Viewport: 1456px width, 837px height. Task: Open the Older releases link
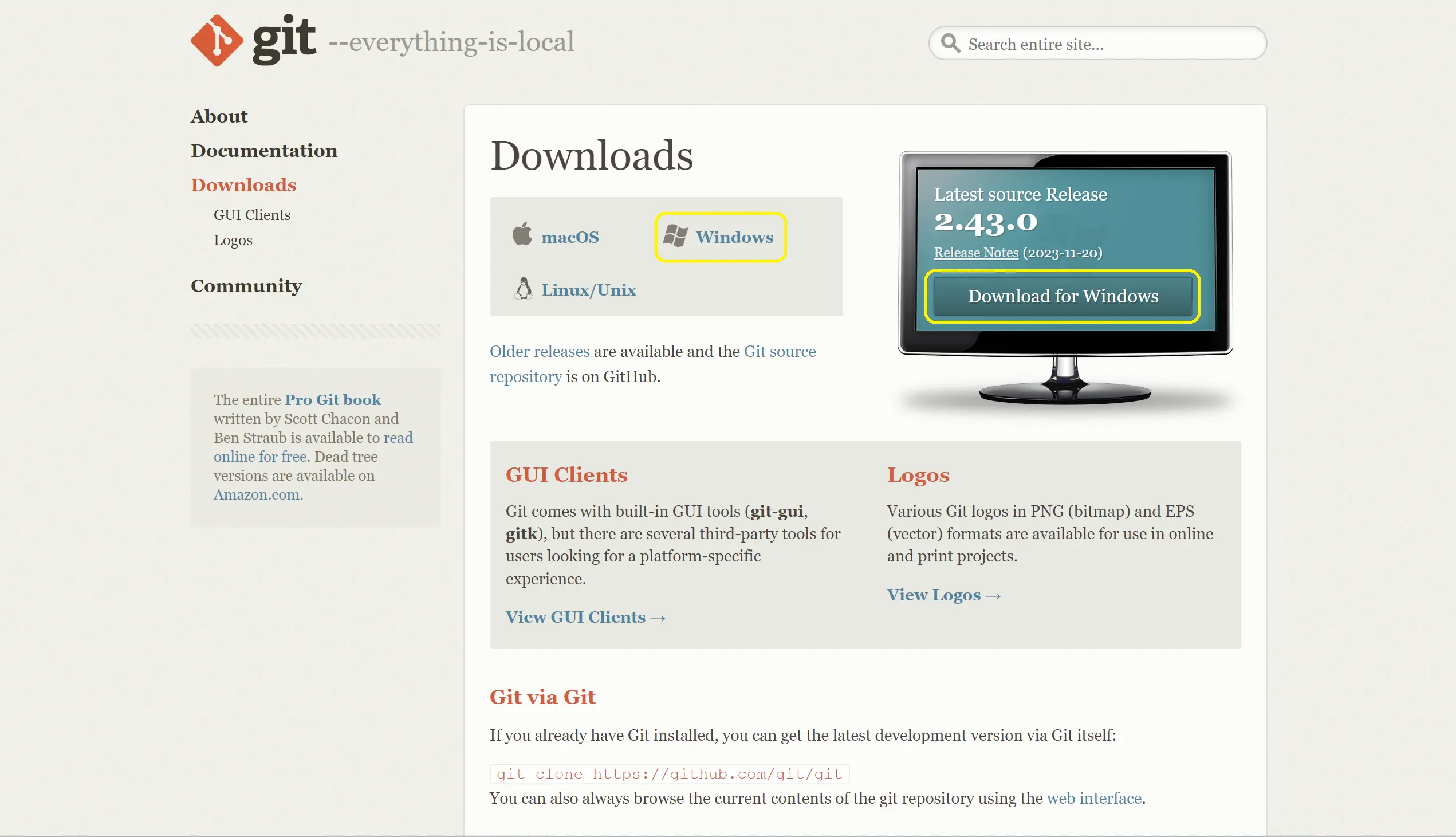point(539,351)
